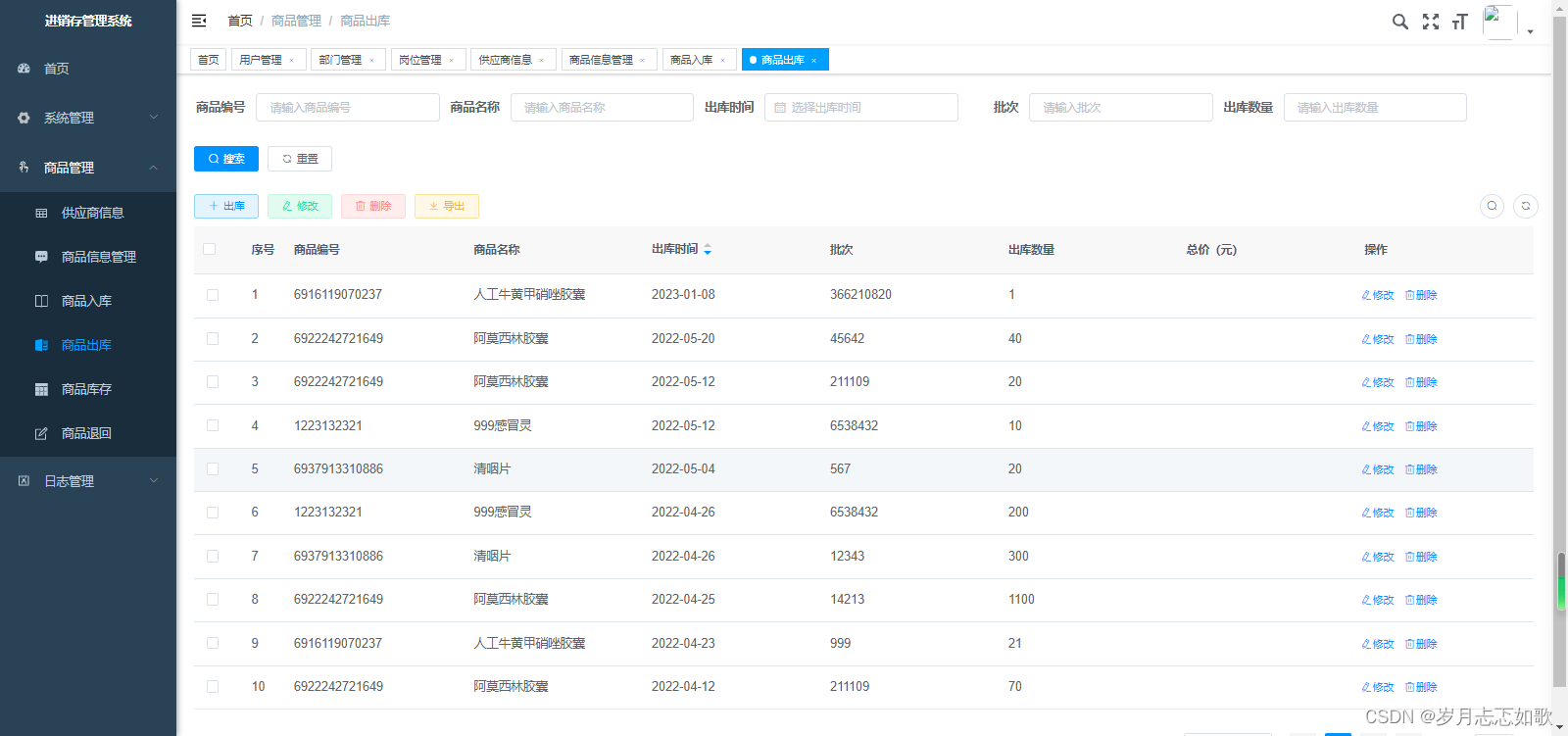The image size is (1568, 736).
Task: Check the row 3 checkbox dated 2022-05-12 batch 211109
Action: click(x=213, y=382)
